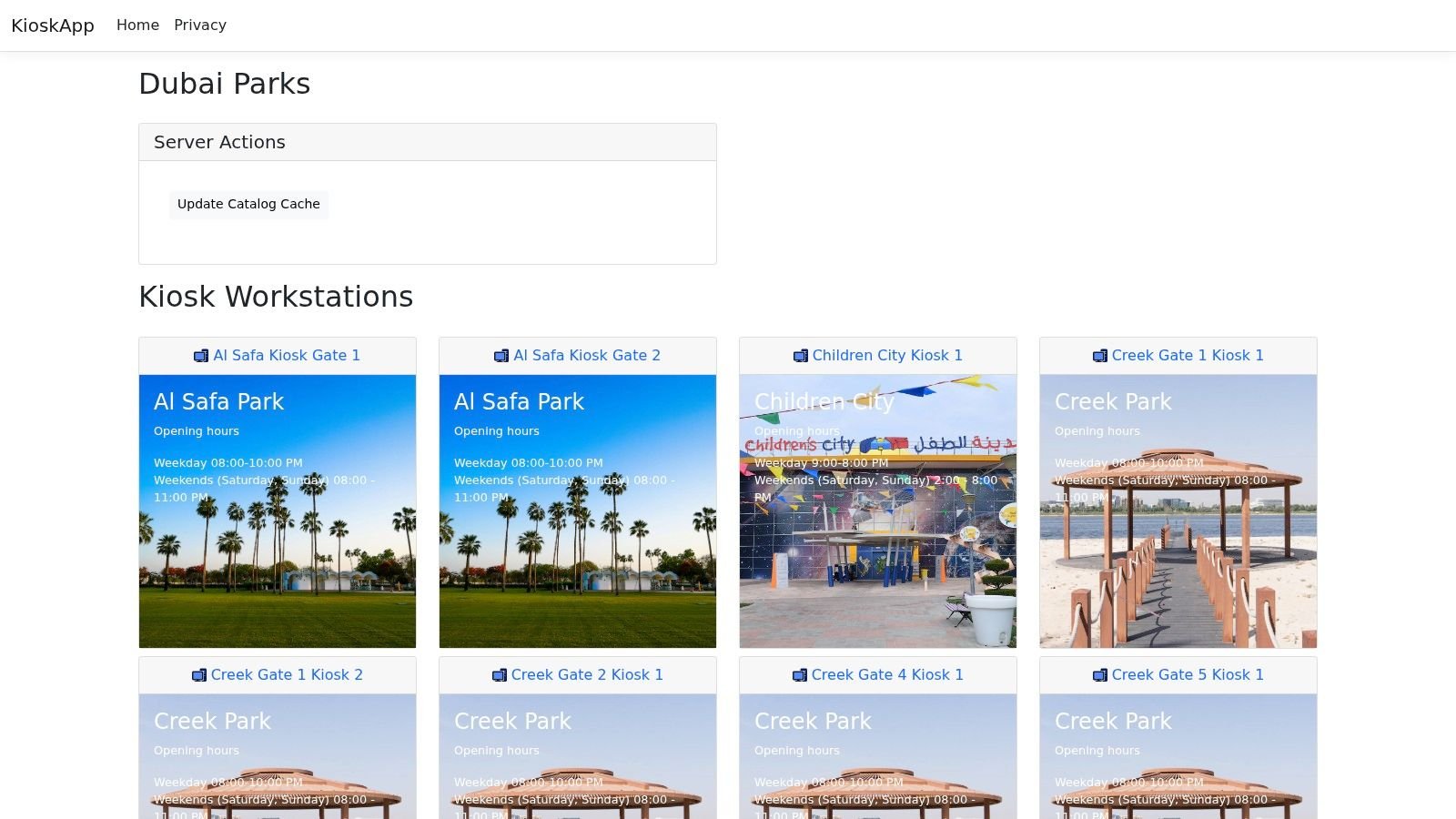Click the Children City park image
The height and width of the screenshot is (819, 1456).
coord(878,511)
